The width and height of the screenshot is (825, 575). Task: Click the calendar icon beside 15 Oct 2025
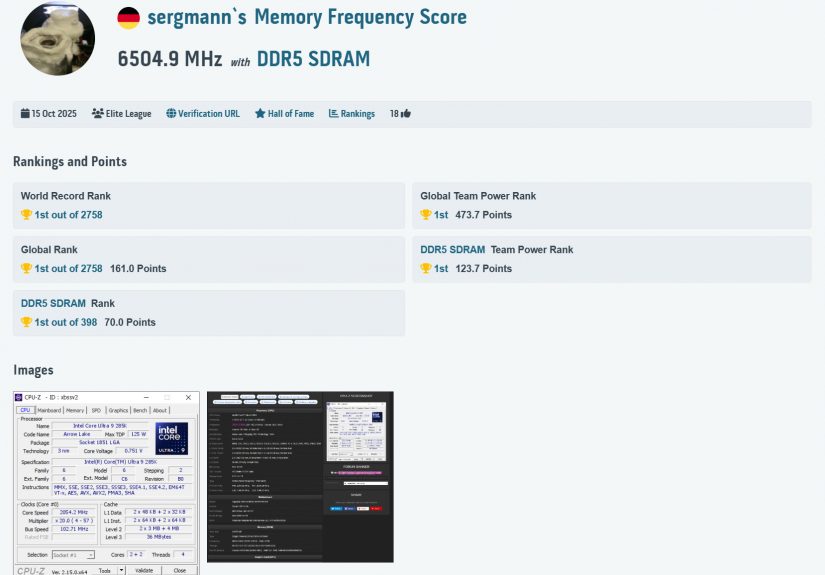click(25, 114)
